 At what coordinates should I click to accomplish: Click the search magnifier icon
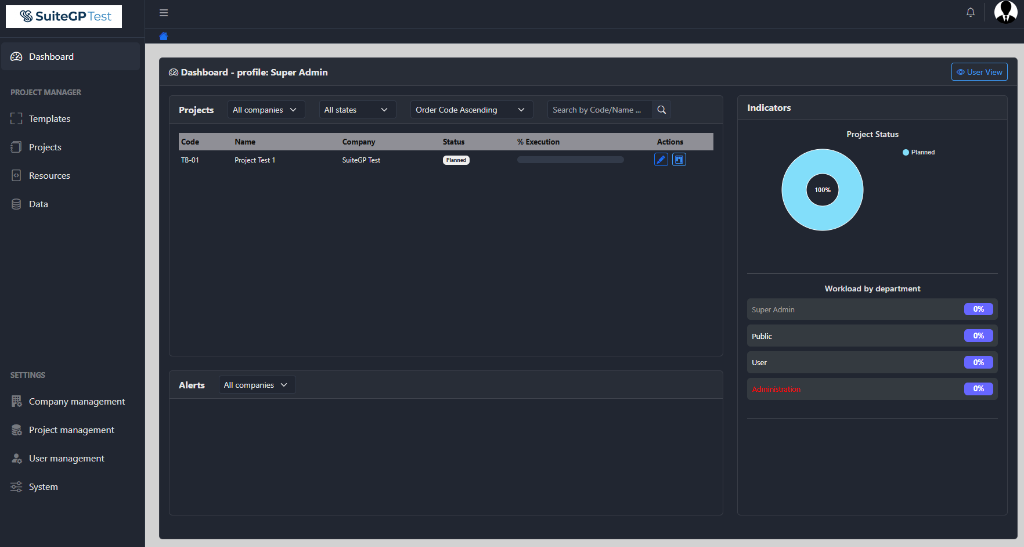pos(662,110)
